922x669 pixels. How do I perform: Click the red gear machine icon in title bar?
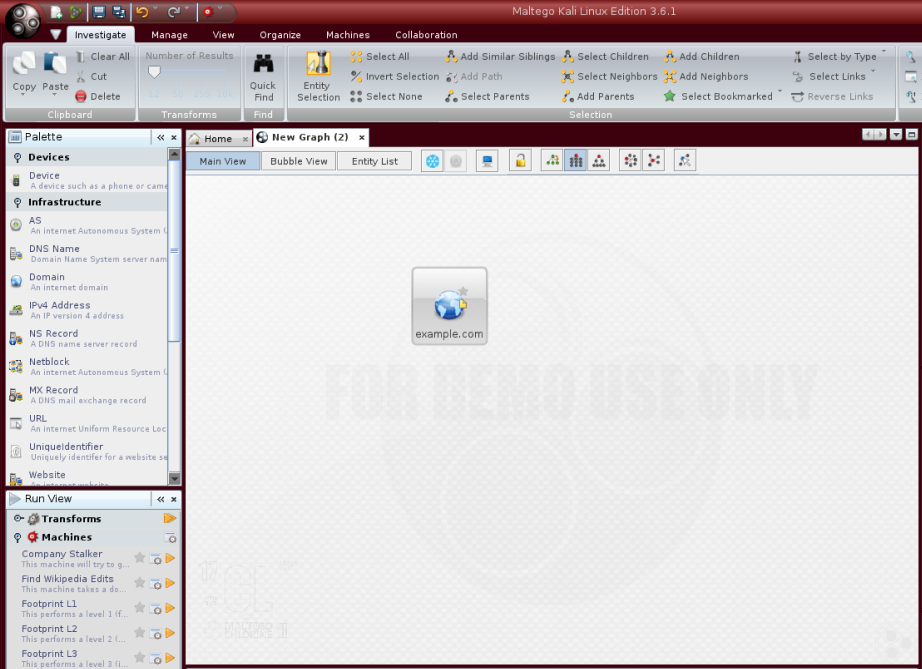coord(208,12)
